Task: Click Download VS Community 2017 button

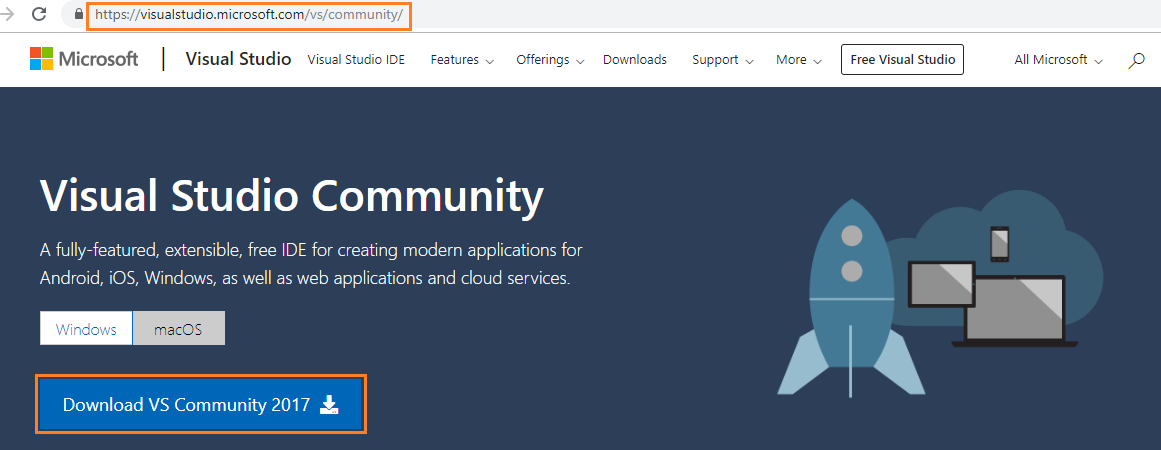Action: pos(201,404)
